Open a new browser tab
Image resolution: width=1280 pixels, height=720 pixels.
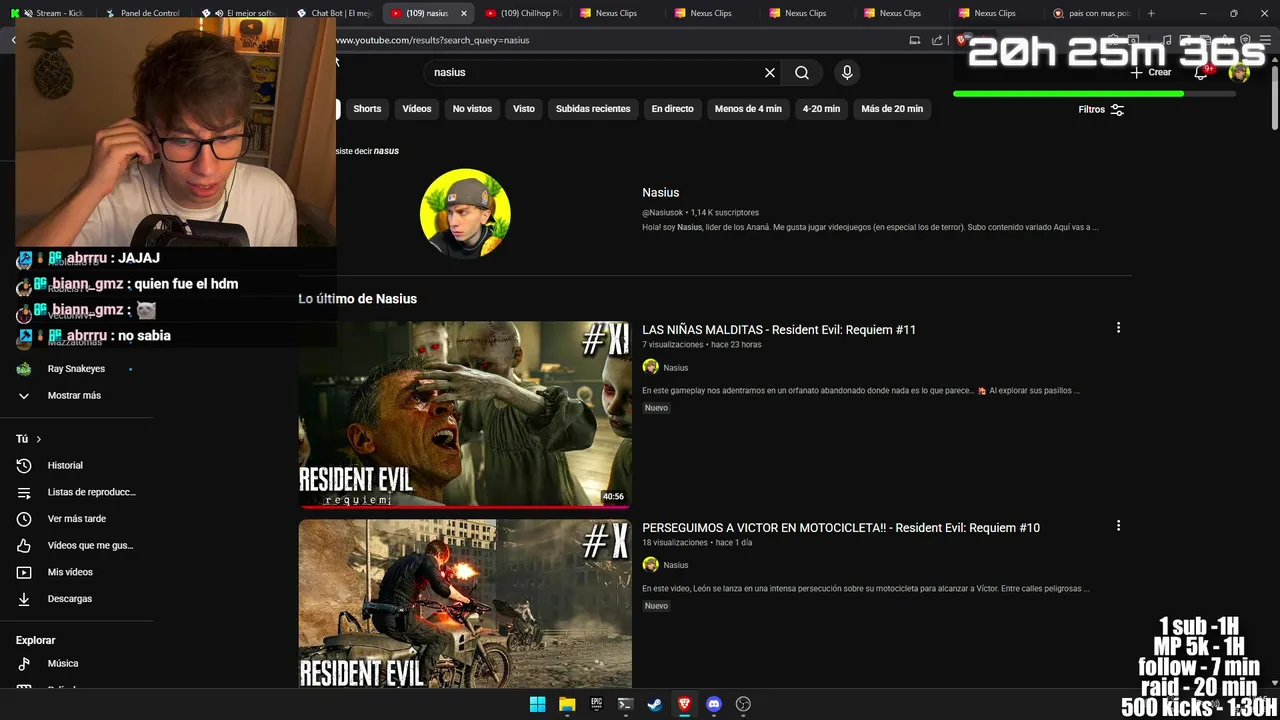(1151, 13)
